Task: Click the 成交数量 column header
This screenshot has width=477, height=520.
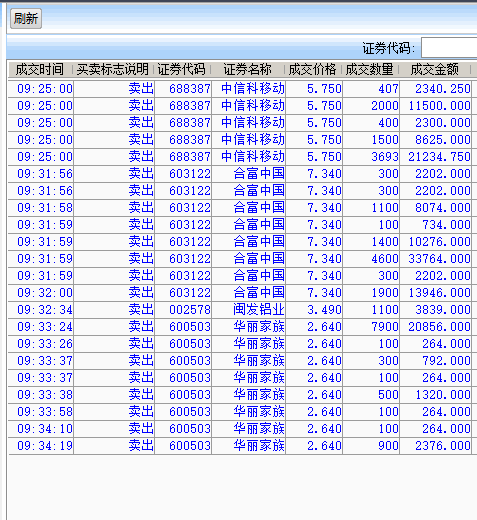Action: tap(370, 69)
